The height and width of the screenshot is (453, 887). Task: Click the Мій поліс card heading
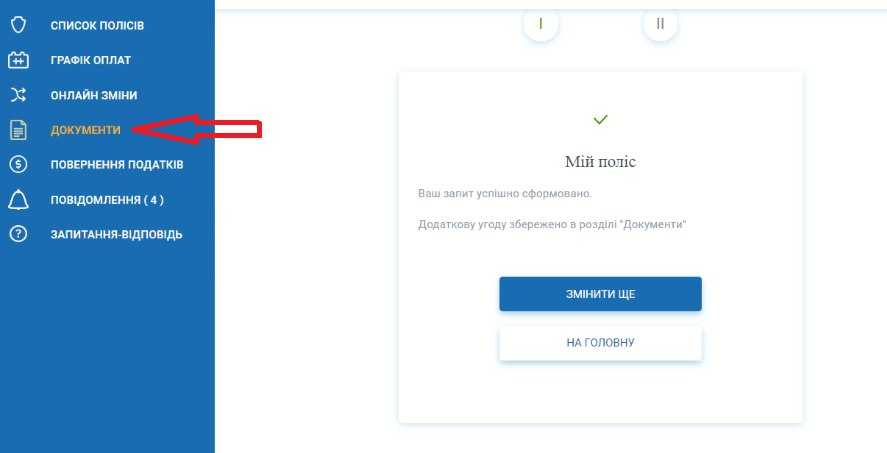tap(600, 162)
